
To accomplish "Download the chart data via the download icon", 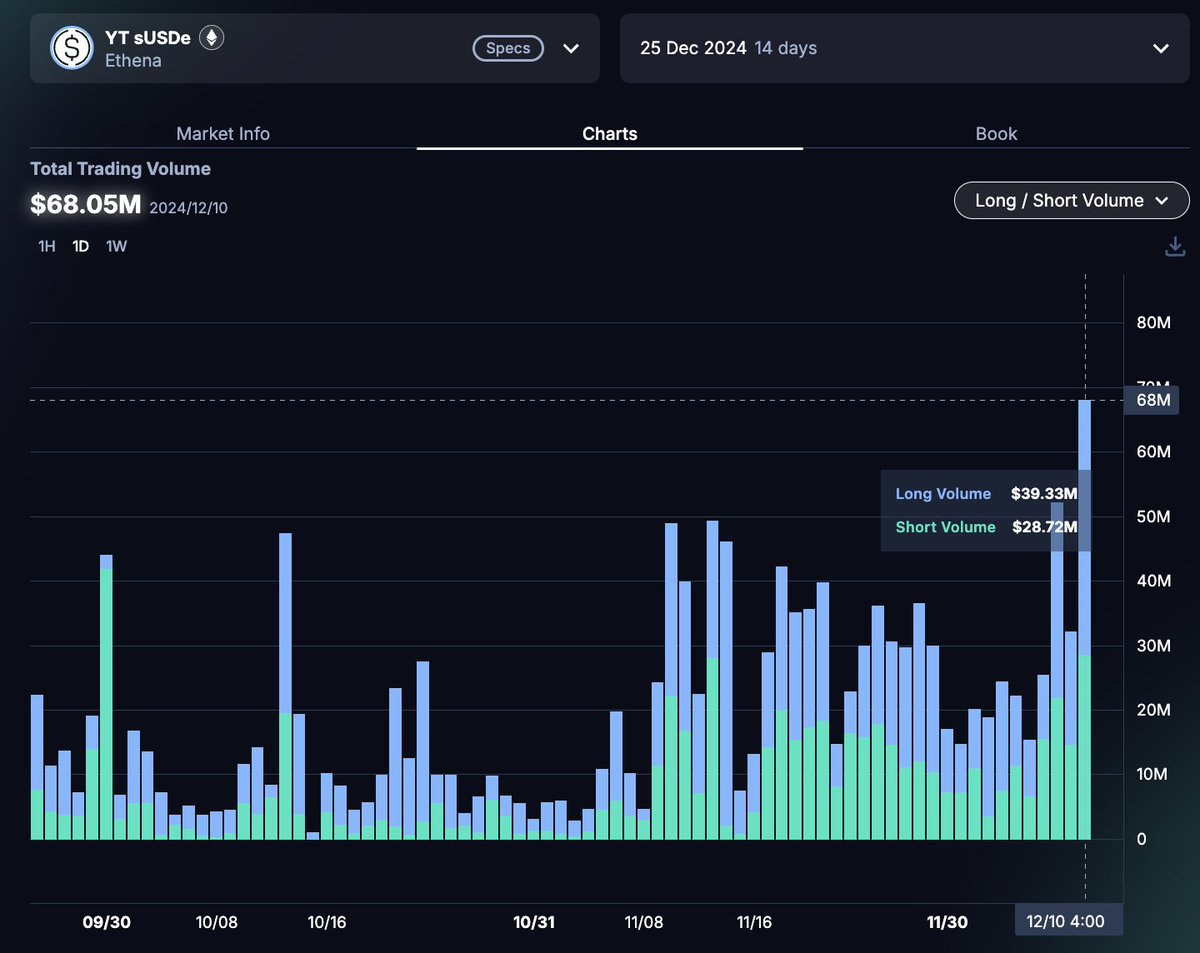I will (1175, 246).
